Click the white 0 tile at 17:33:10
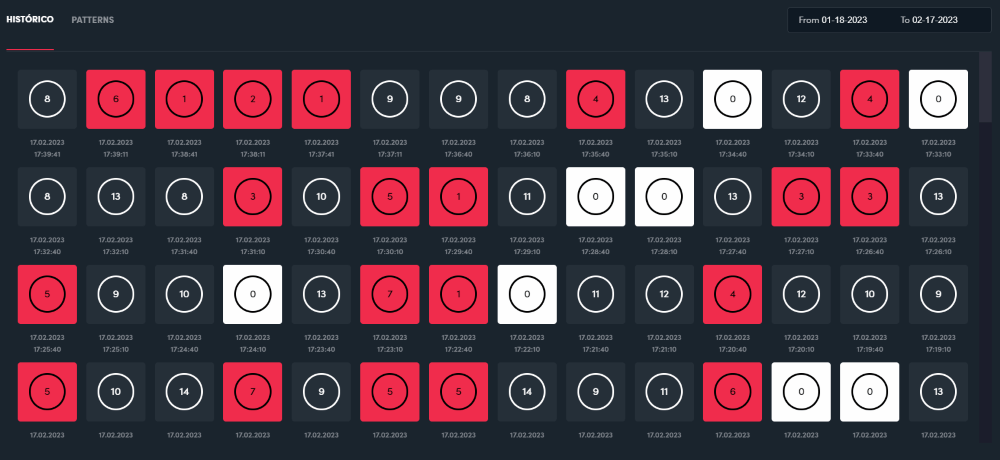 (938, 100)
